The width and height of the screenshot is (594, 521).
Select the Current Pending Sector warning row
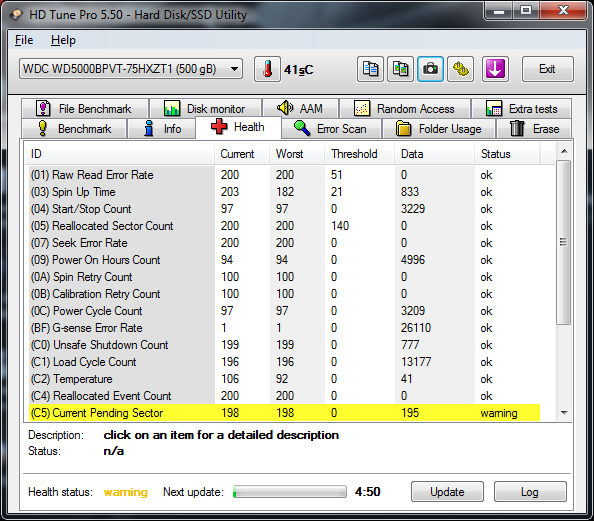(284, 413)
